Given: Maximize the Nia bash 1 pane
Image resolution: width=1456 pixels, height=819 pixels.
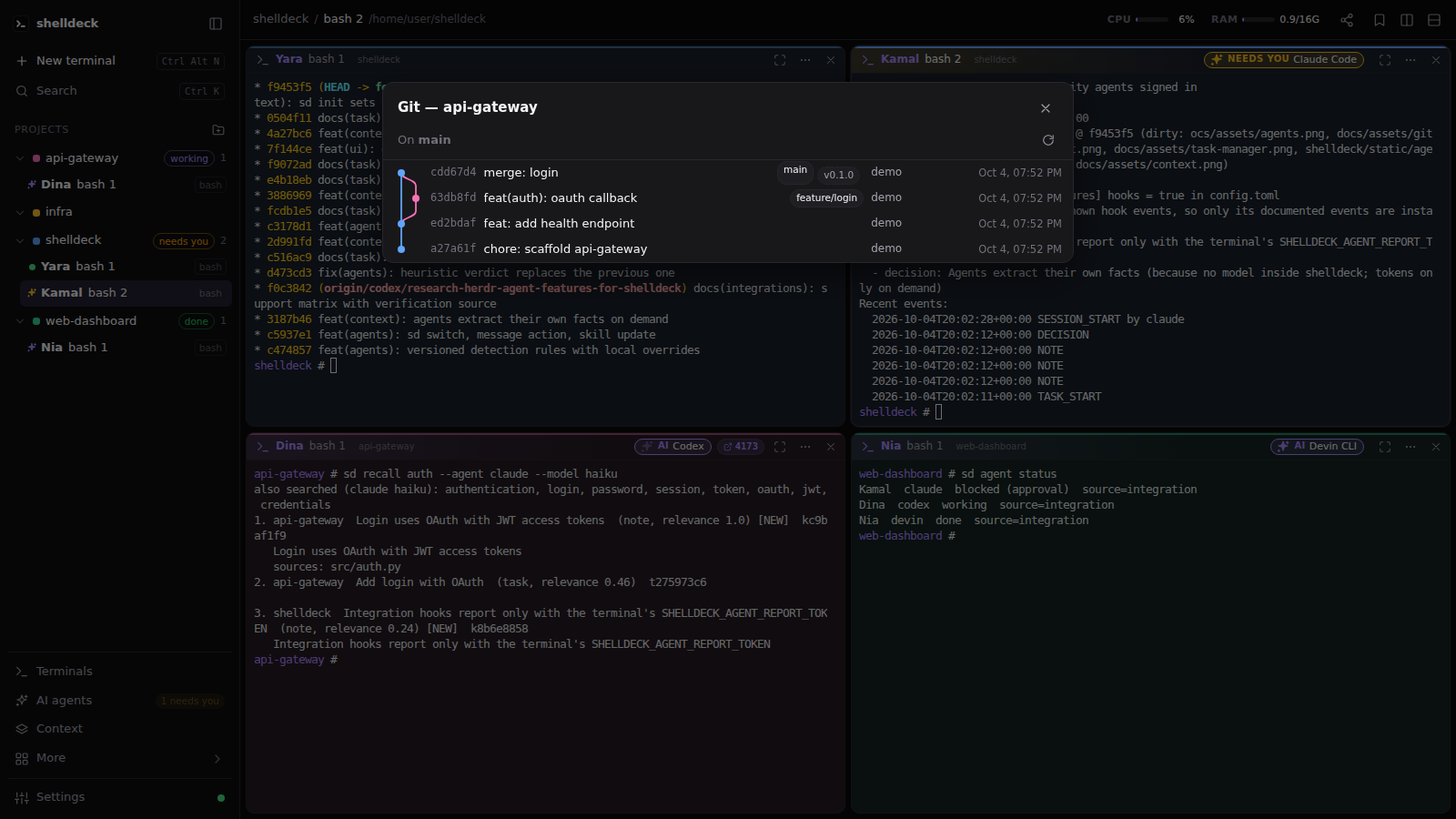Looking at the screenshot, I should (1385, 447).
